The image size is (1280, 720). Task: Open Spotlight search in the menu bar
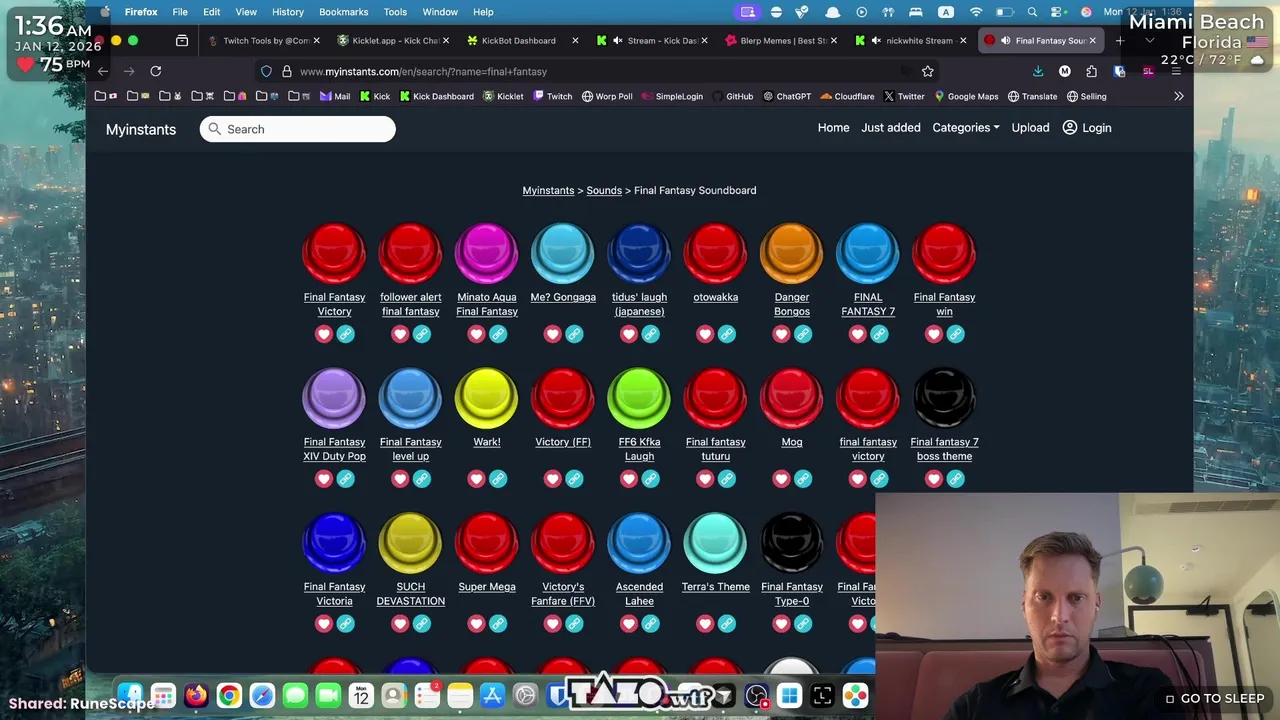coord(1032,12)
